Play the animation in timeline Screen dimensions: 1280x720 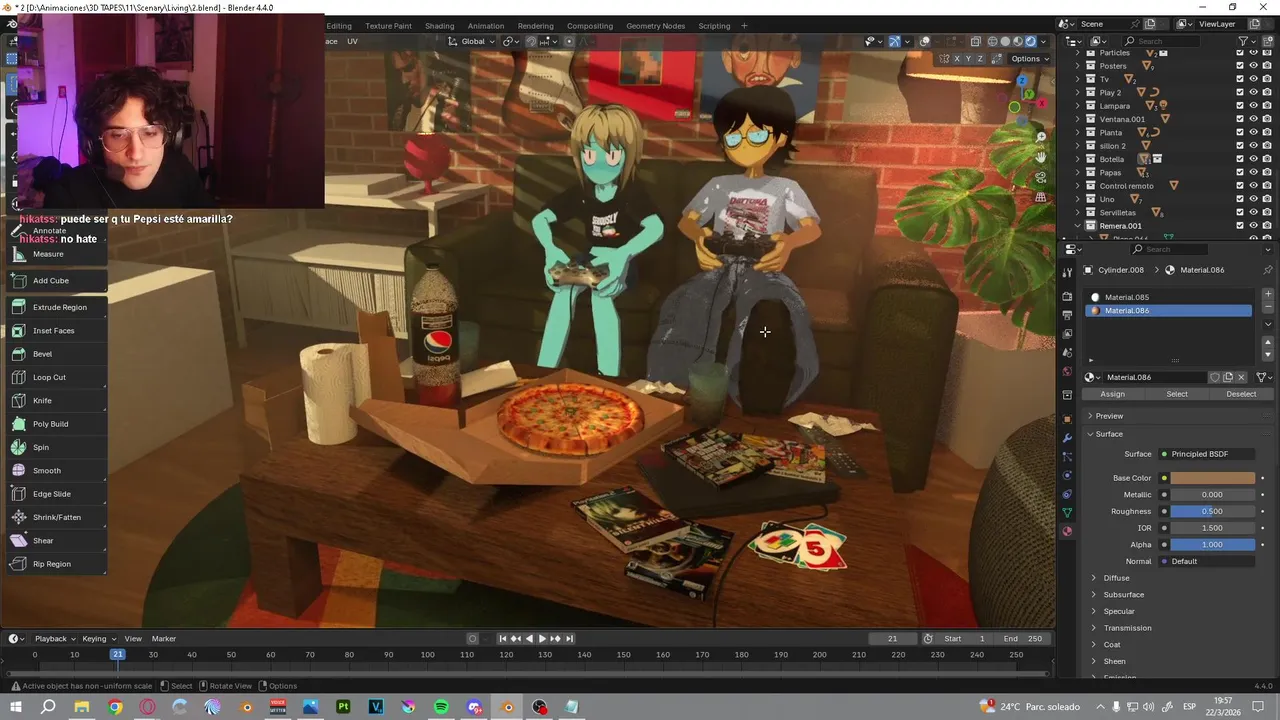click(542, 639)
